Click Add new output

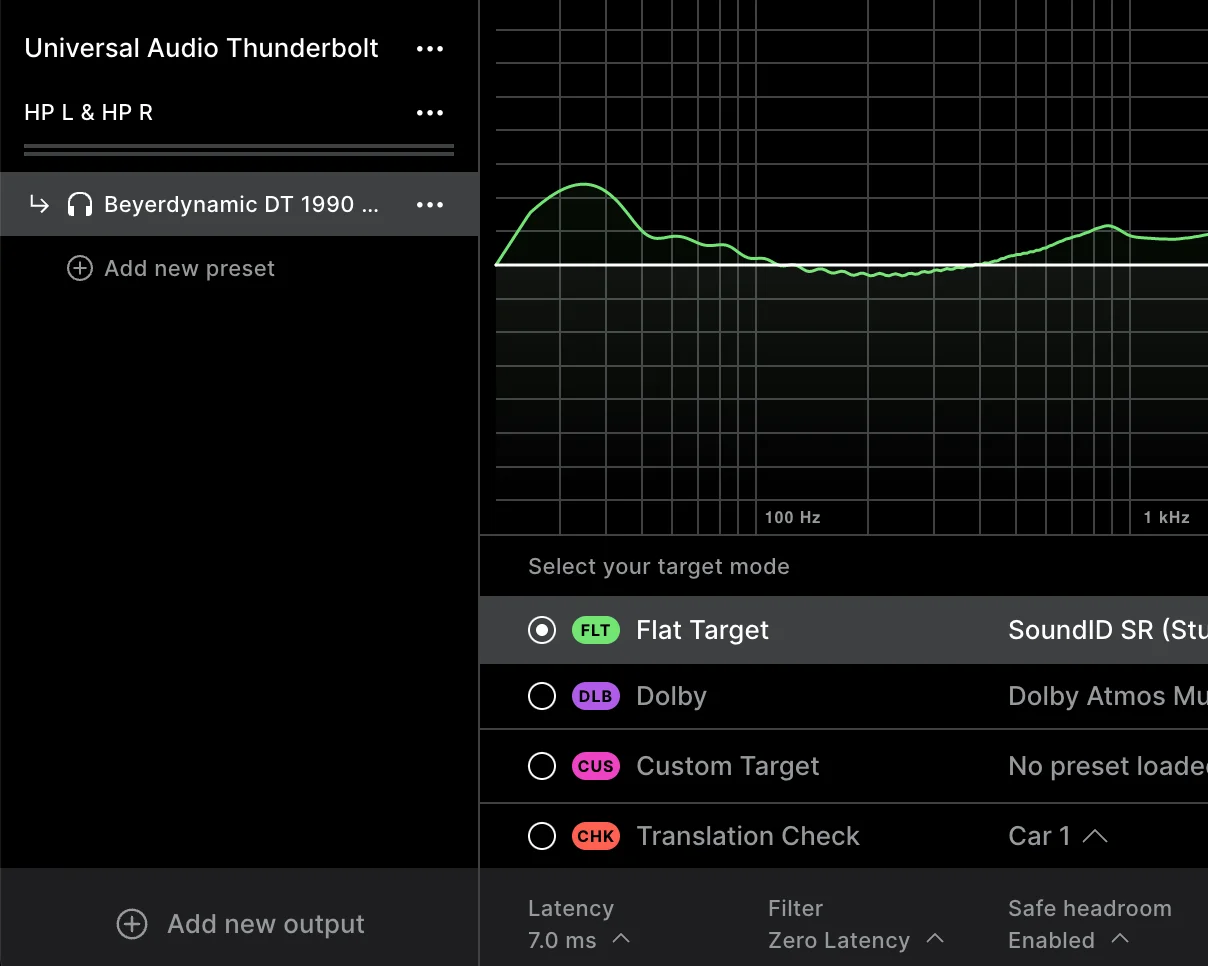pos(240,924)
